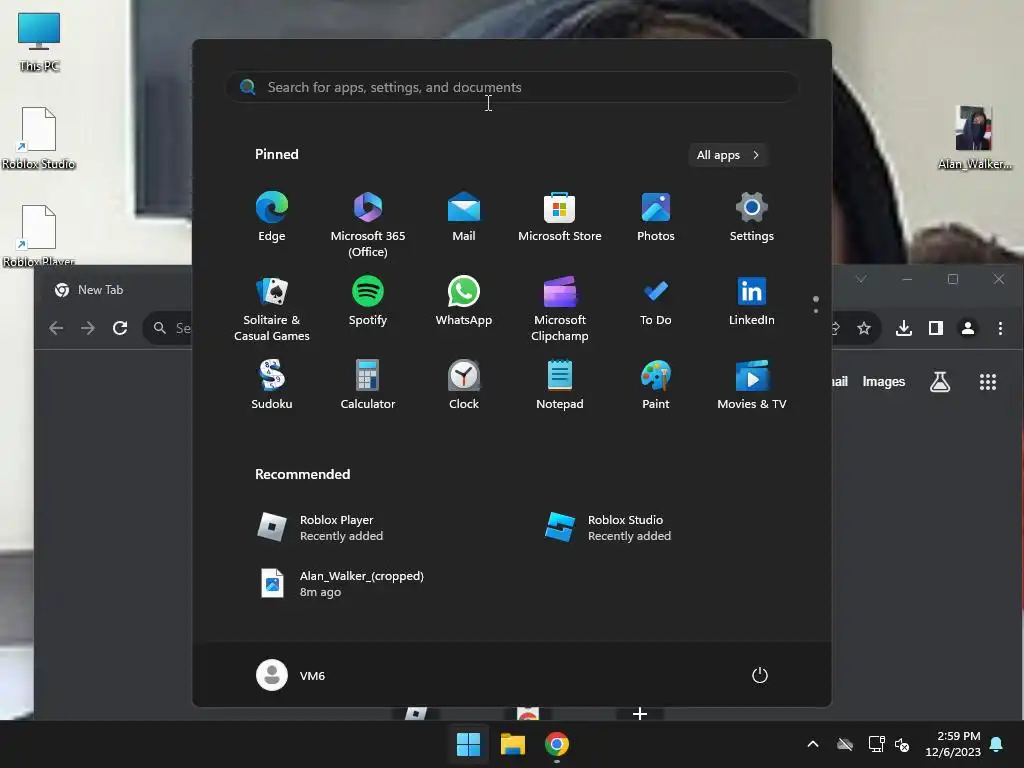
Task: Open the VM6 user account menu
Action: tap(291, 675)
